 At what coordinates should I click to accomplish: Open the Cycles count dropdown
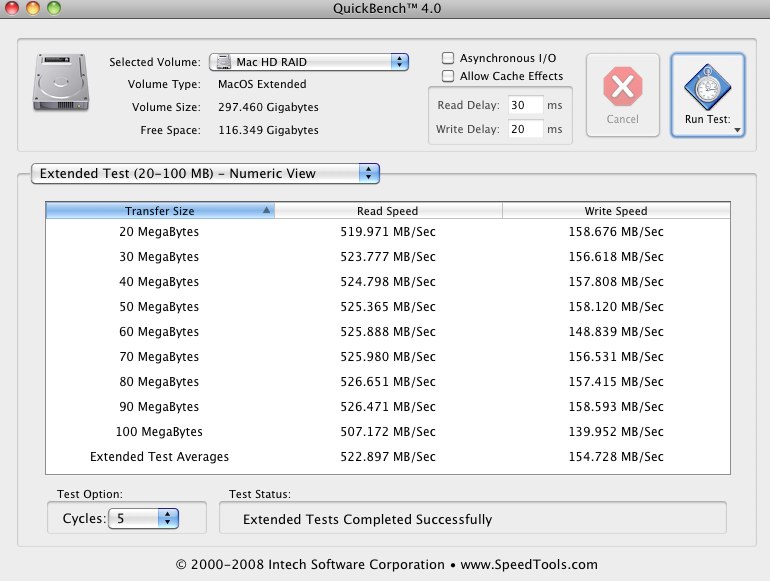click(143, 518)
